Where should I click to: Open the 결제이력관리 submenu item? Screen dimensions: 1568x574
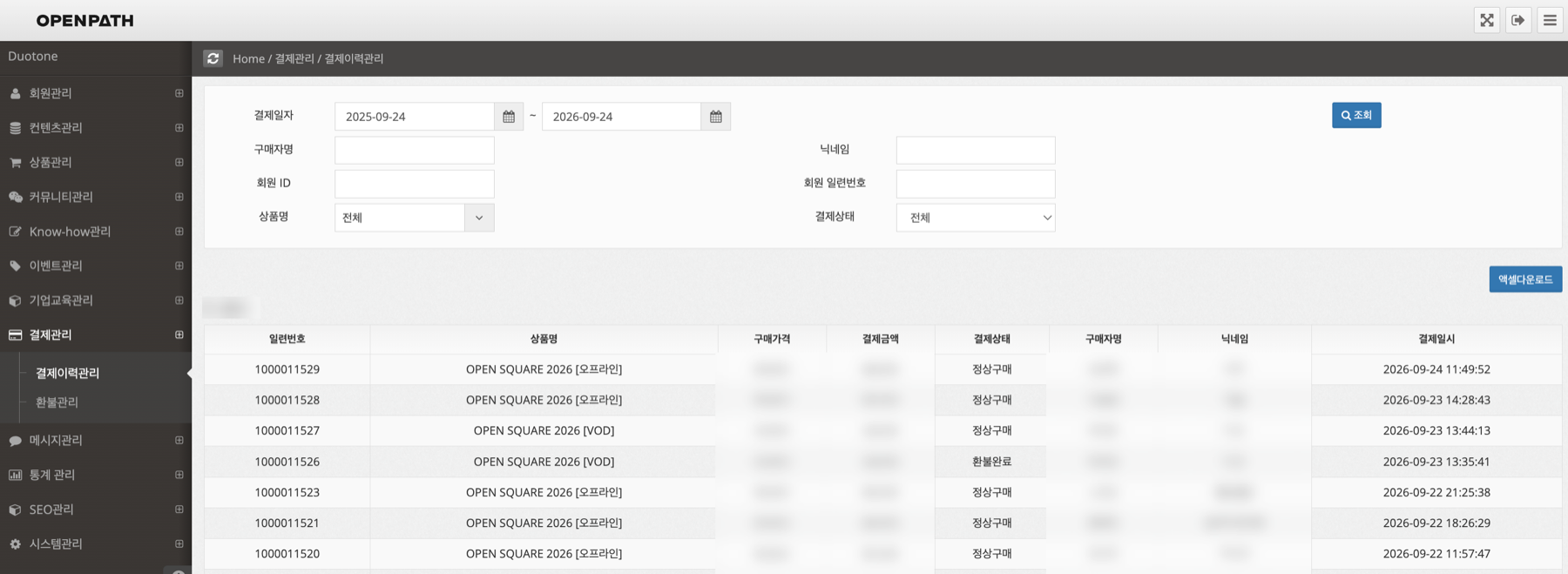point(67,373)
